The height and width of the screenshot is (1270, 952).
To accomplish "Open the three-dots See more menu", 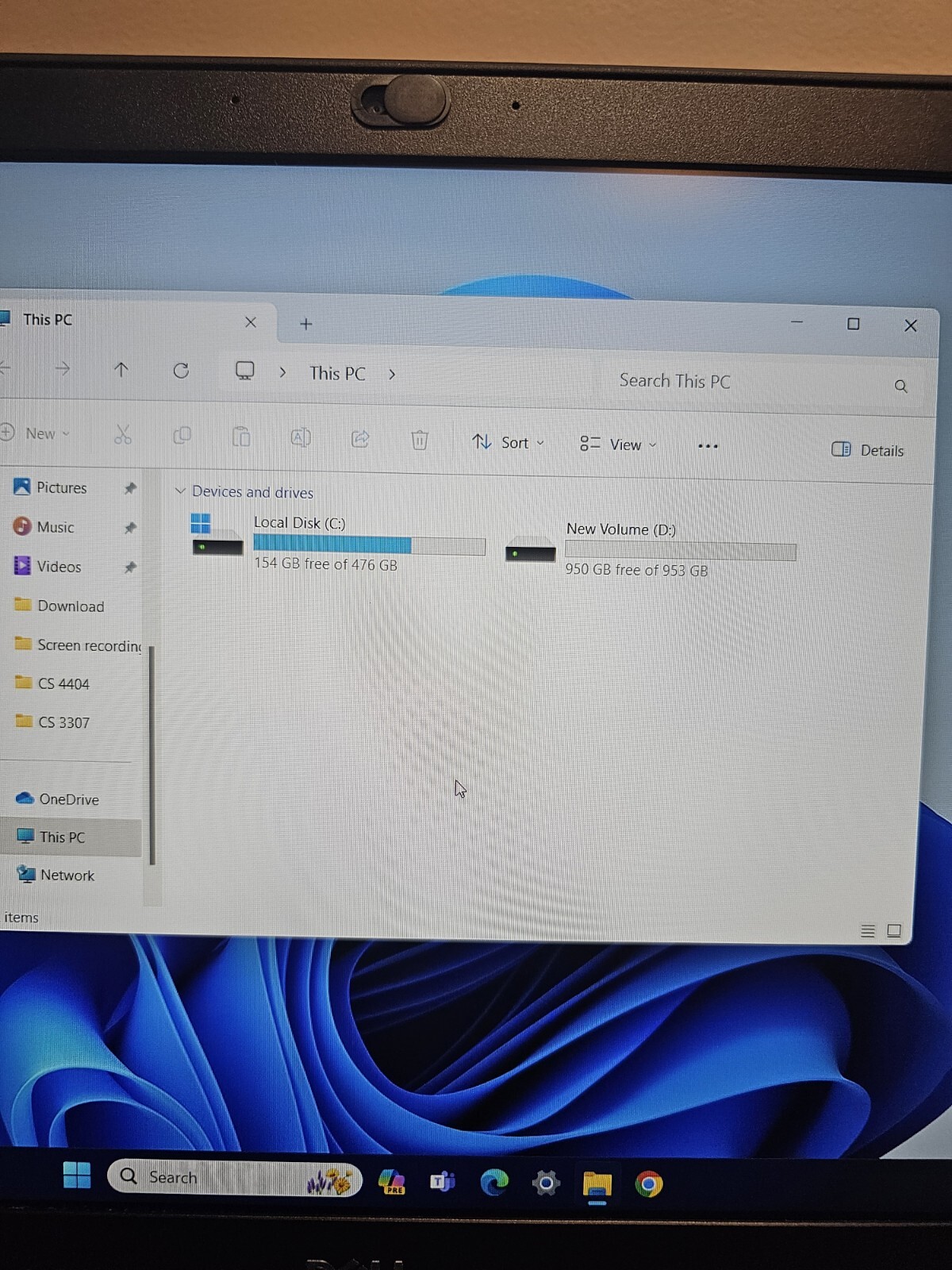I will pyautogui.click(x=708, y=446).
